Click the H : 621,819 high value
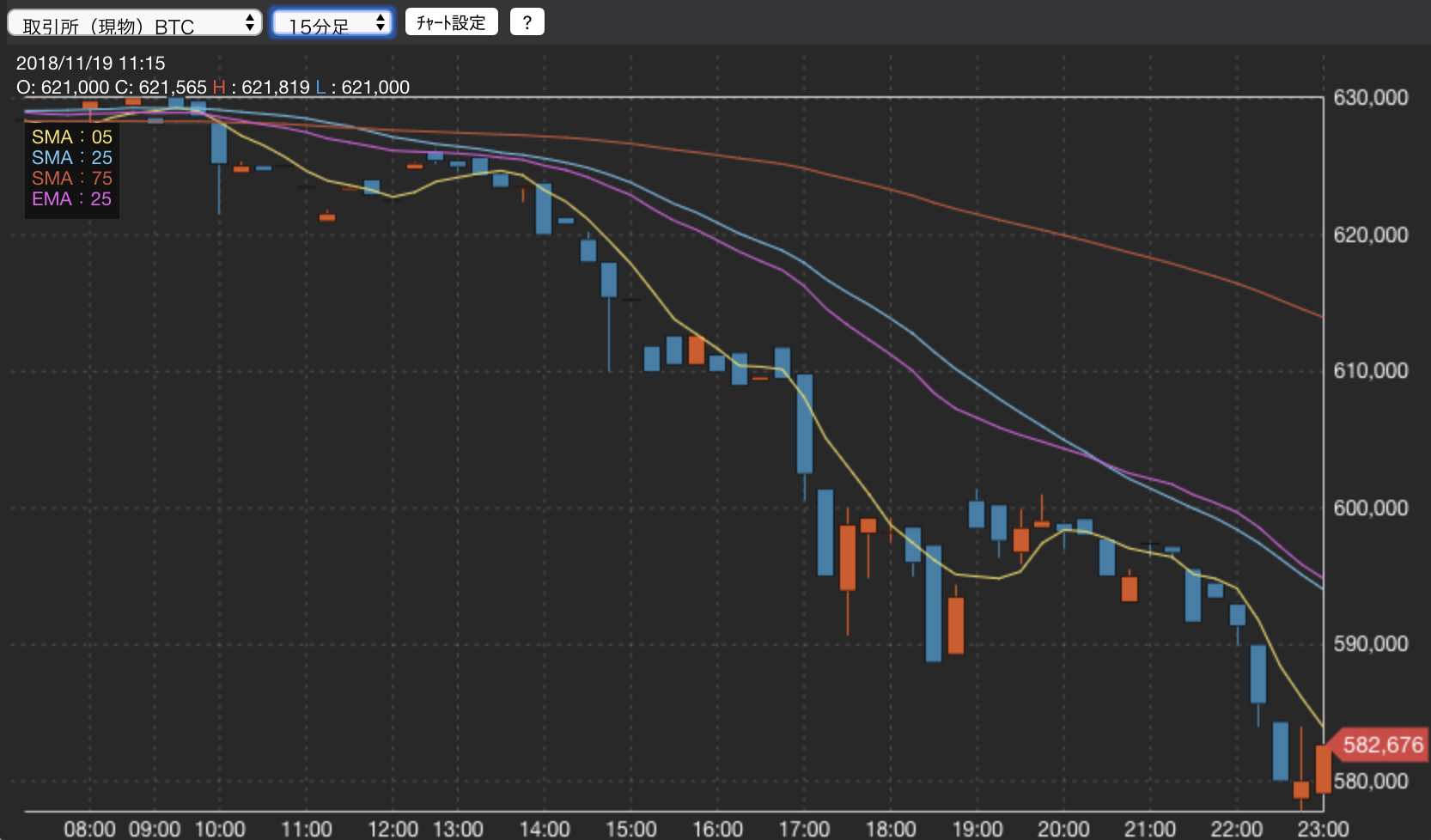This screenshot has height=840, width=1431. click(x=261, y=88)
